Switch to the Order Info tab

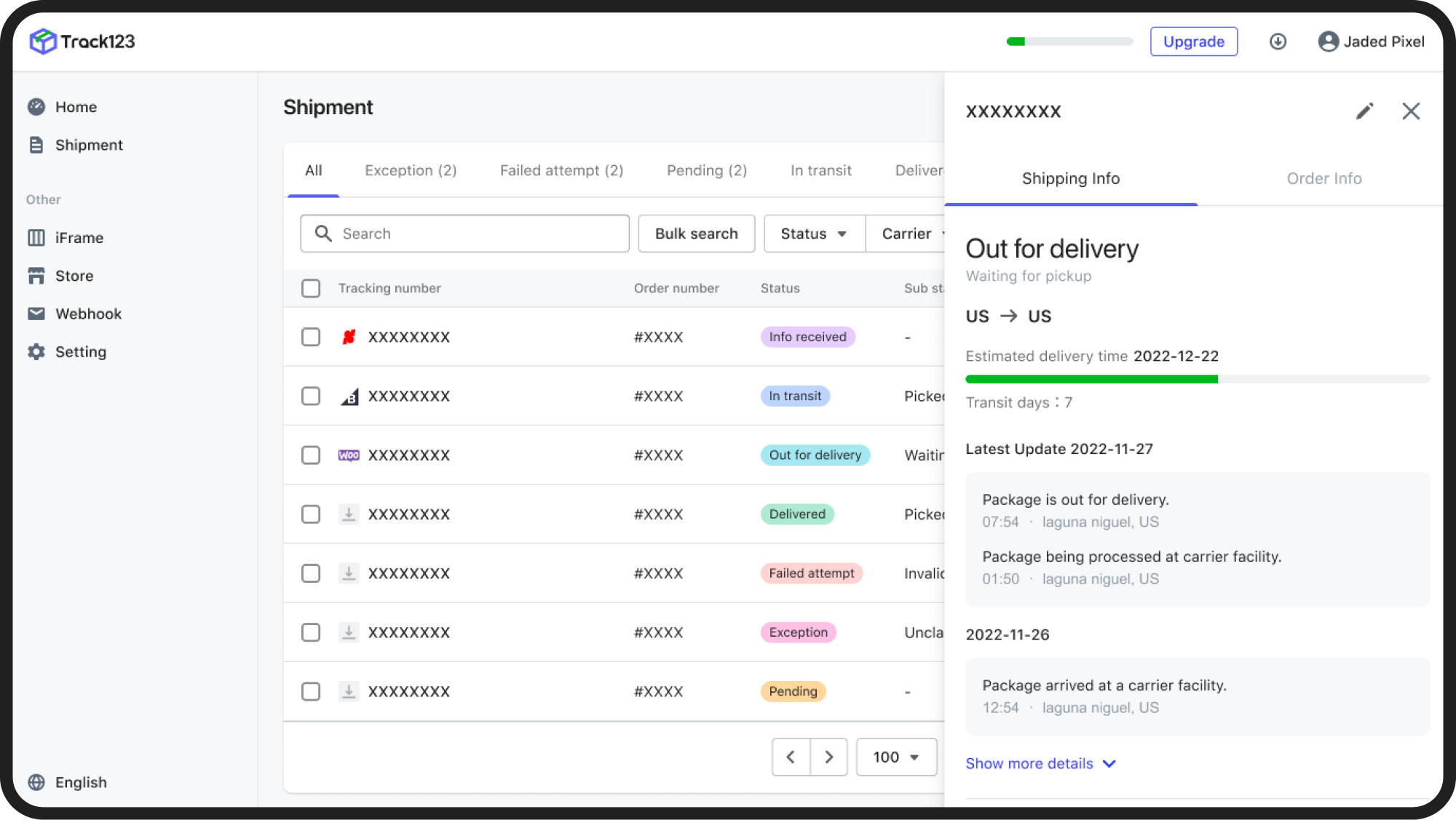pos(1324,178)
